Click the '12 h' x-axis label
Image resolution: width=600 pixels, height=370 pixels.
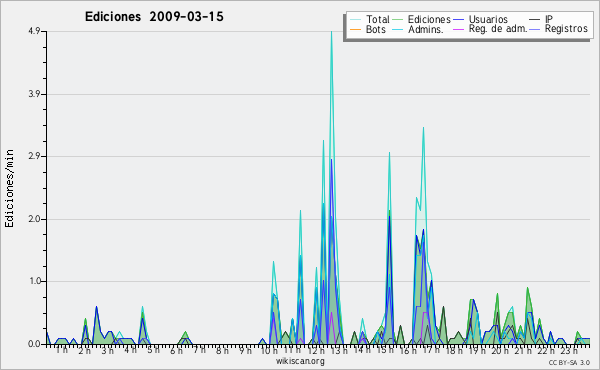click(316, 350)
